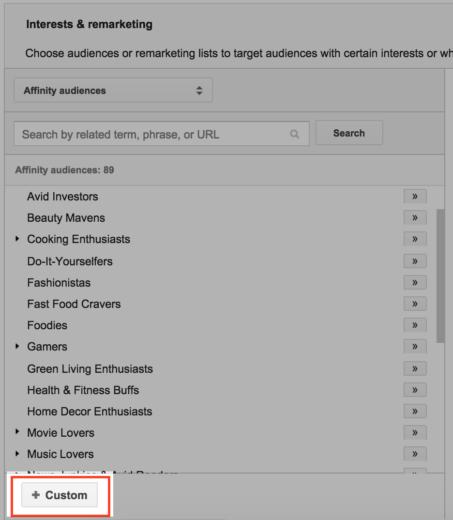Screen dimensions: 453x520
Task: Add Fast Food Cravers with arrow button
Action: click(x=415, y=304)
